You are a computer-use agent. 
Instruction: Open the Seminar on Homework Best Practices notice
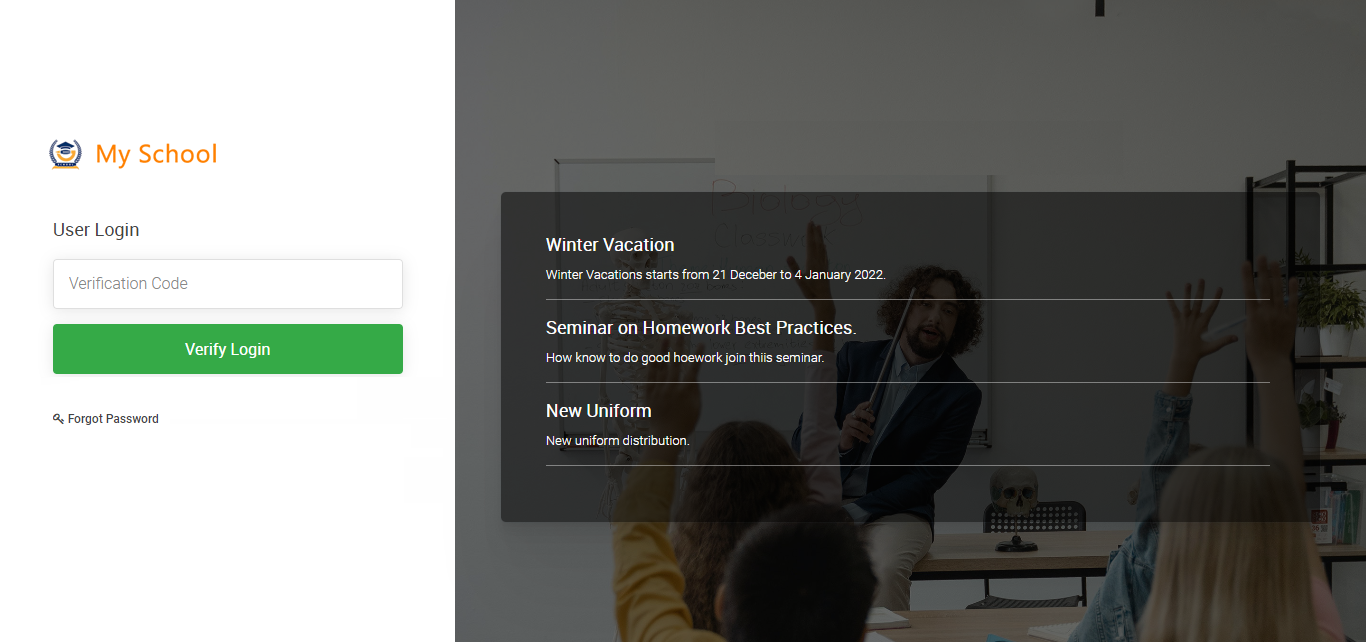701,328
